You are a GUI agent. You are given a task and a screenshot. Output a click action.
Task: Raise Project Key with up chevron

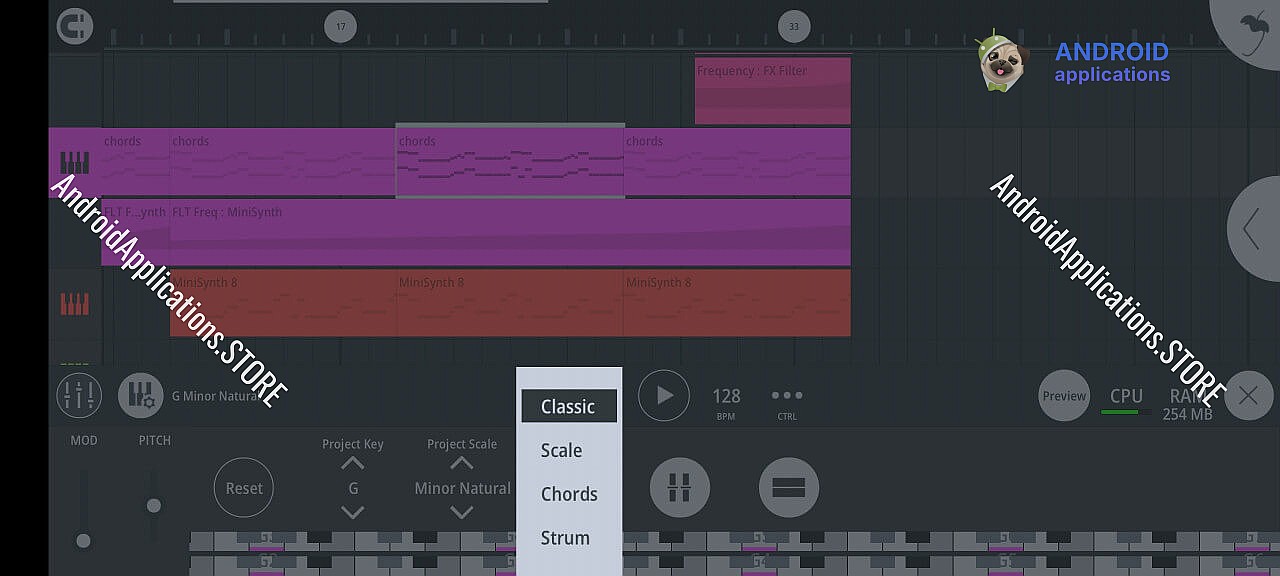[x=352, y=464]
